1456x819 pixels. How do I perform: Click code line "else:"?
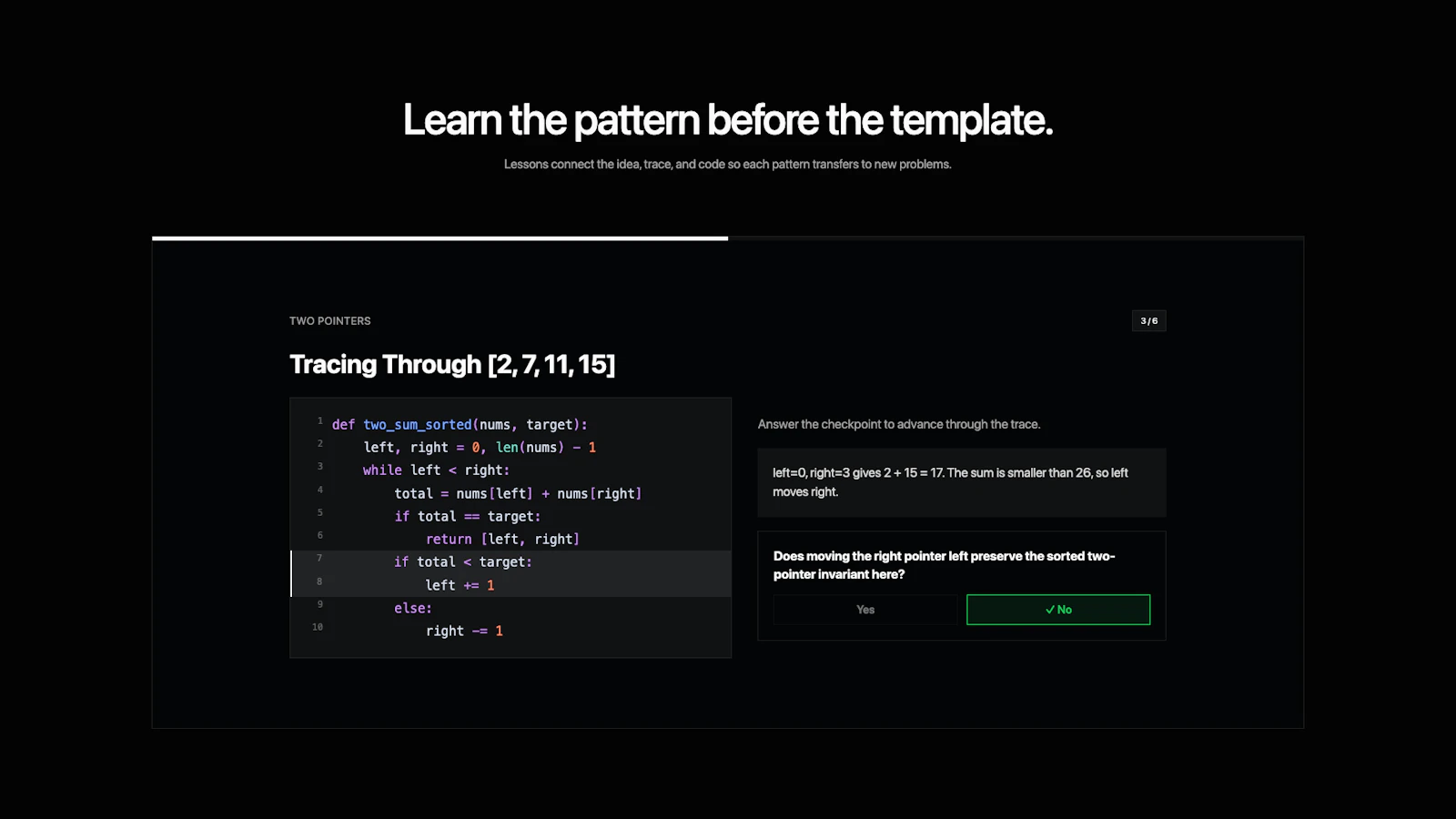413,608
